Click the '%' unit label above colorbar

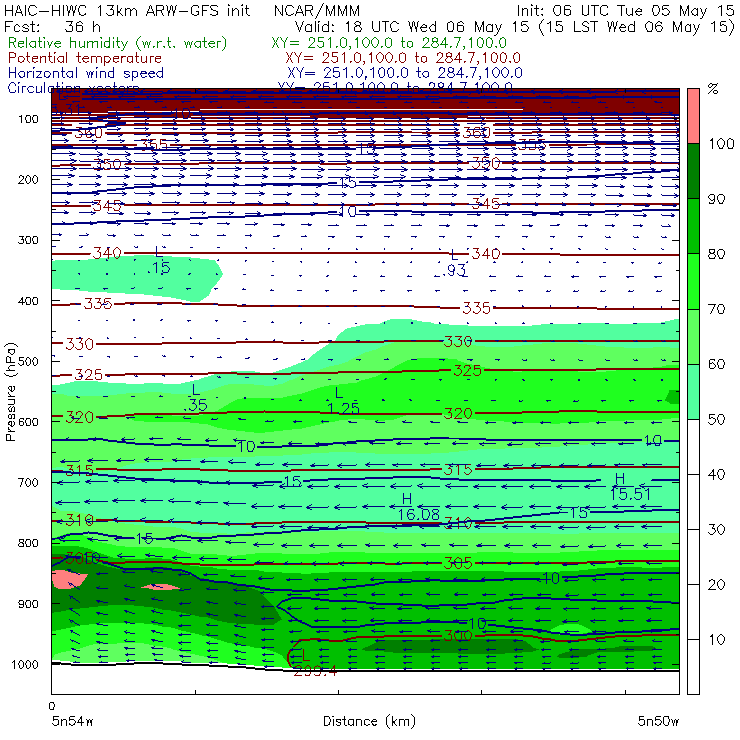[x=713, y=89]
